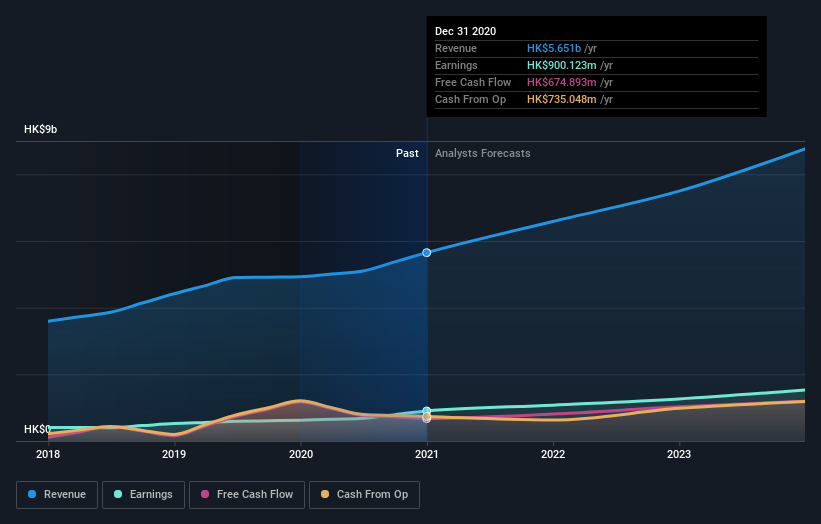Toggle the Cash From Op legend button

(364, 495)
